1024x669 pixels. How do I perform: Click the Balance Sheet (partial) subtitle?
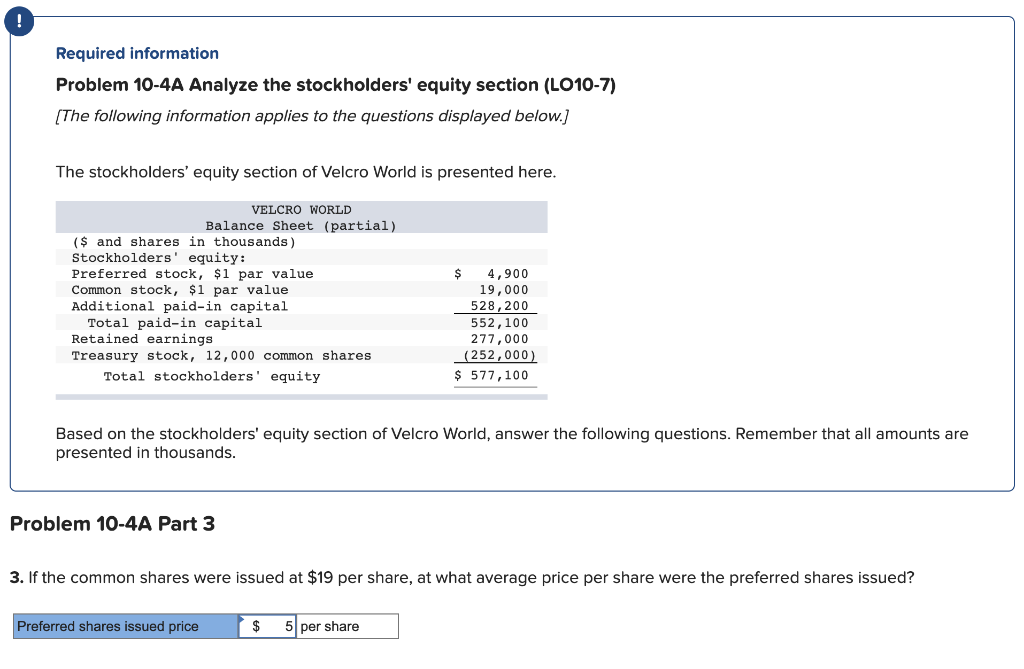(x=300, y=225)
